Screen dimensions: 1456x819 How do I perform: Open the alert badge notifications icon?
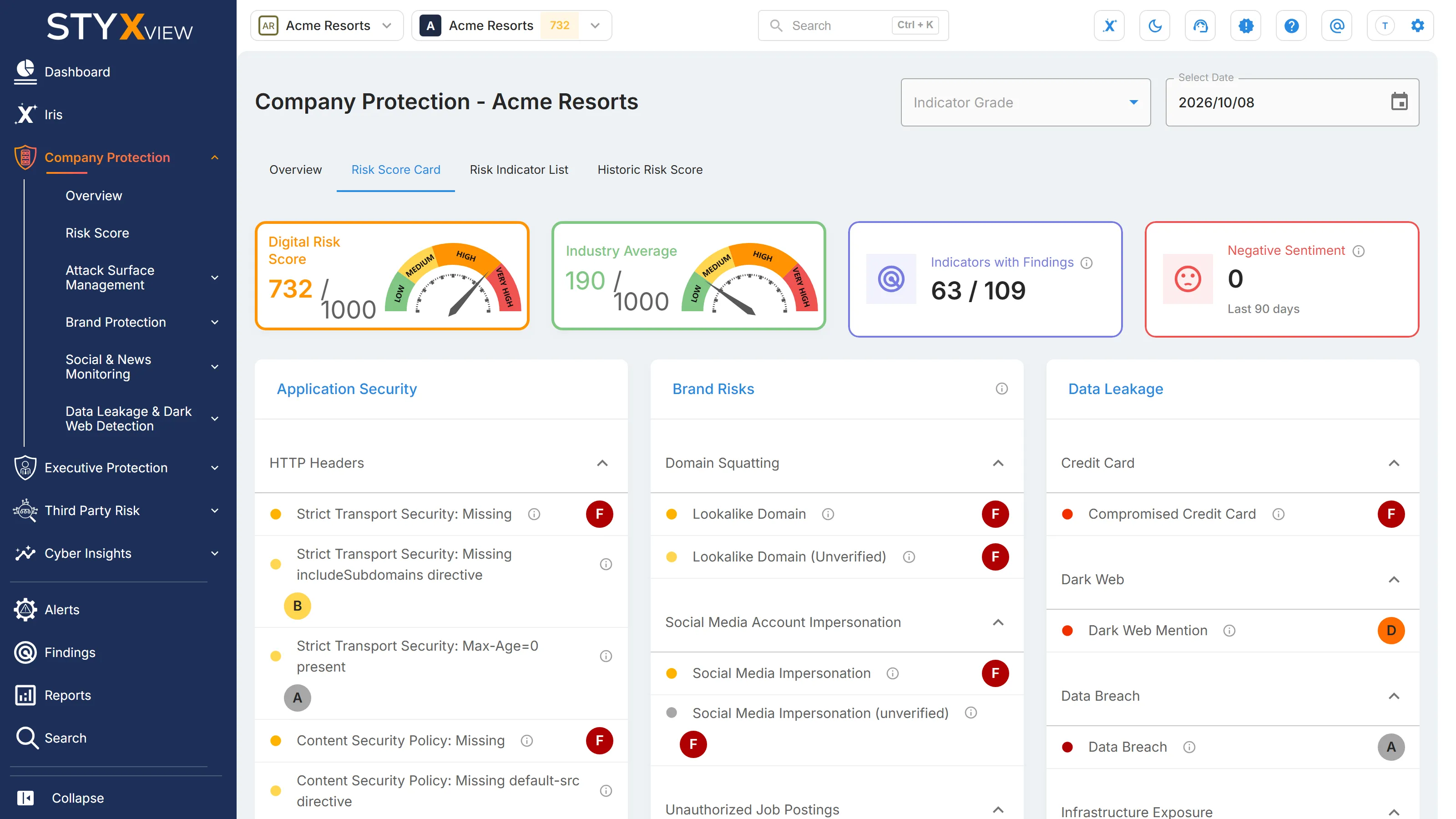[1246, 25]
